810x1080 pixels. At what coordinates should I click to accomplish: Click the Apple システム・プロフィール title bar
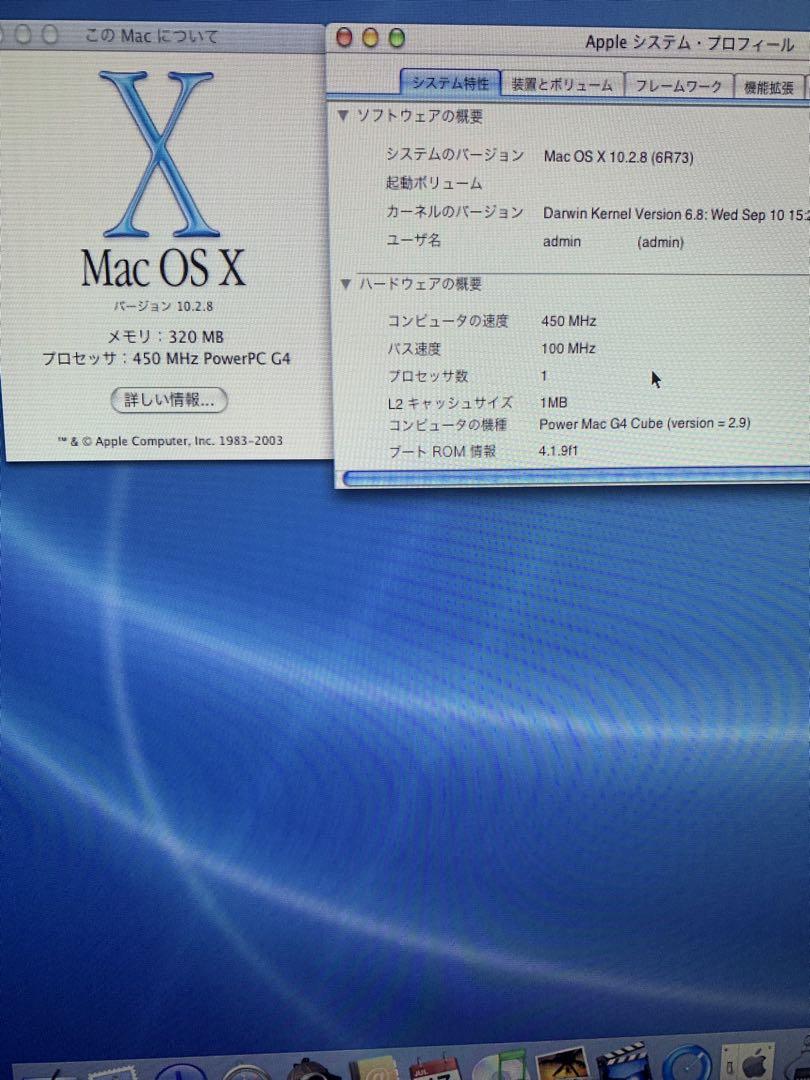pos(568,40)
